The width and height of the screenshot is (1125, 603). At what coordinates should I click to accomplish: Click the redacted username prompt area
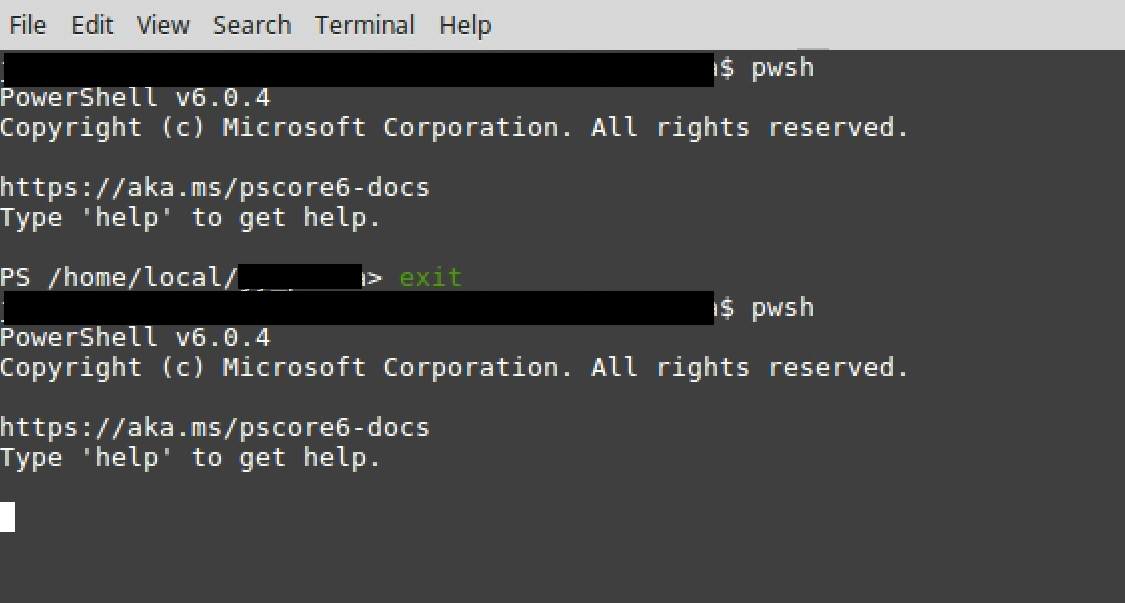click(x=300, y=277)
